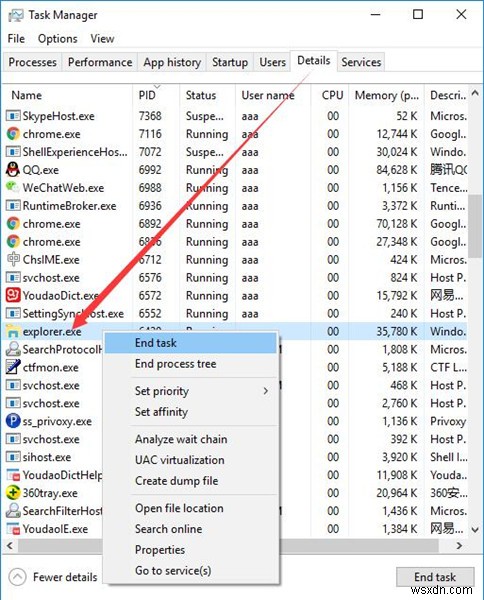Click the ctfmon.exe pen icon
Image resolution: width=484 pixels, height=600 pixels.
click(x=13, y=367)
